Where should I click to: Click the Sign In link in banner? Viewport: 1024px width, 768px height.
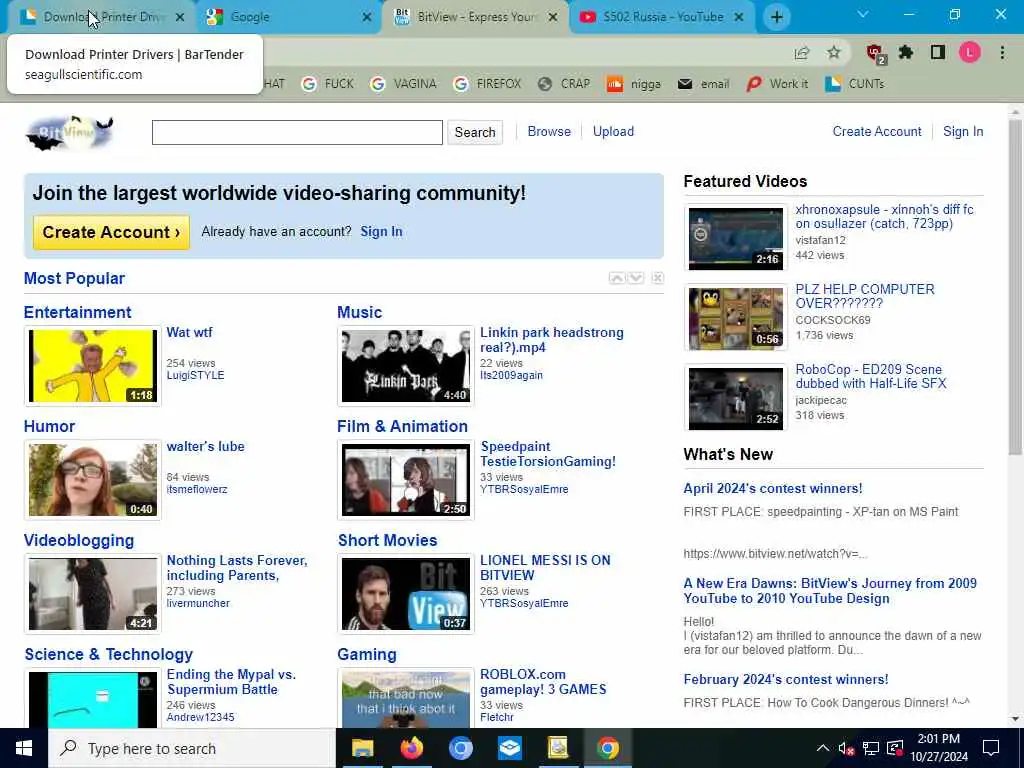pyautogui.click(x=381, y=231)
